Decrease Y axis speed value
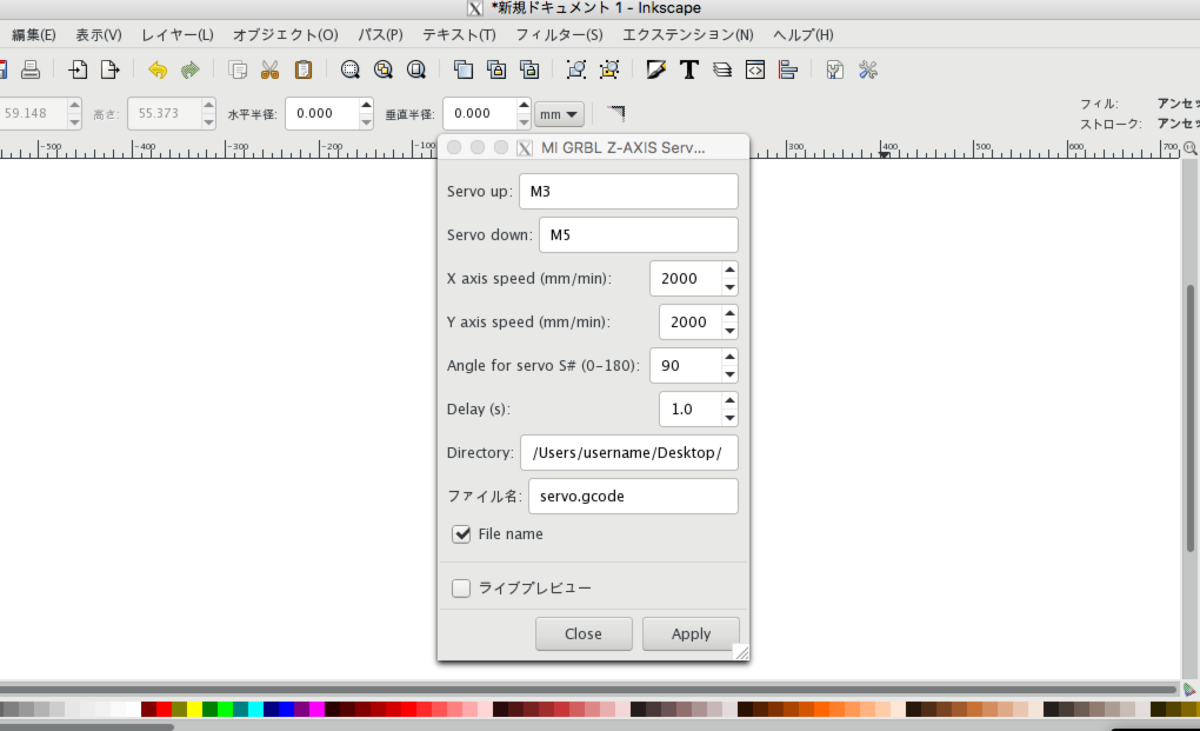Image resolution: width=1200 pixels, height=731 pixels. (x=730, y=331)
